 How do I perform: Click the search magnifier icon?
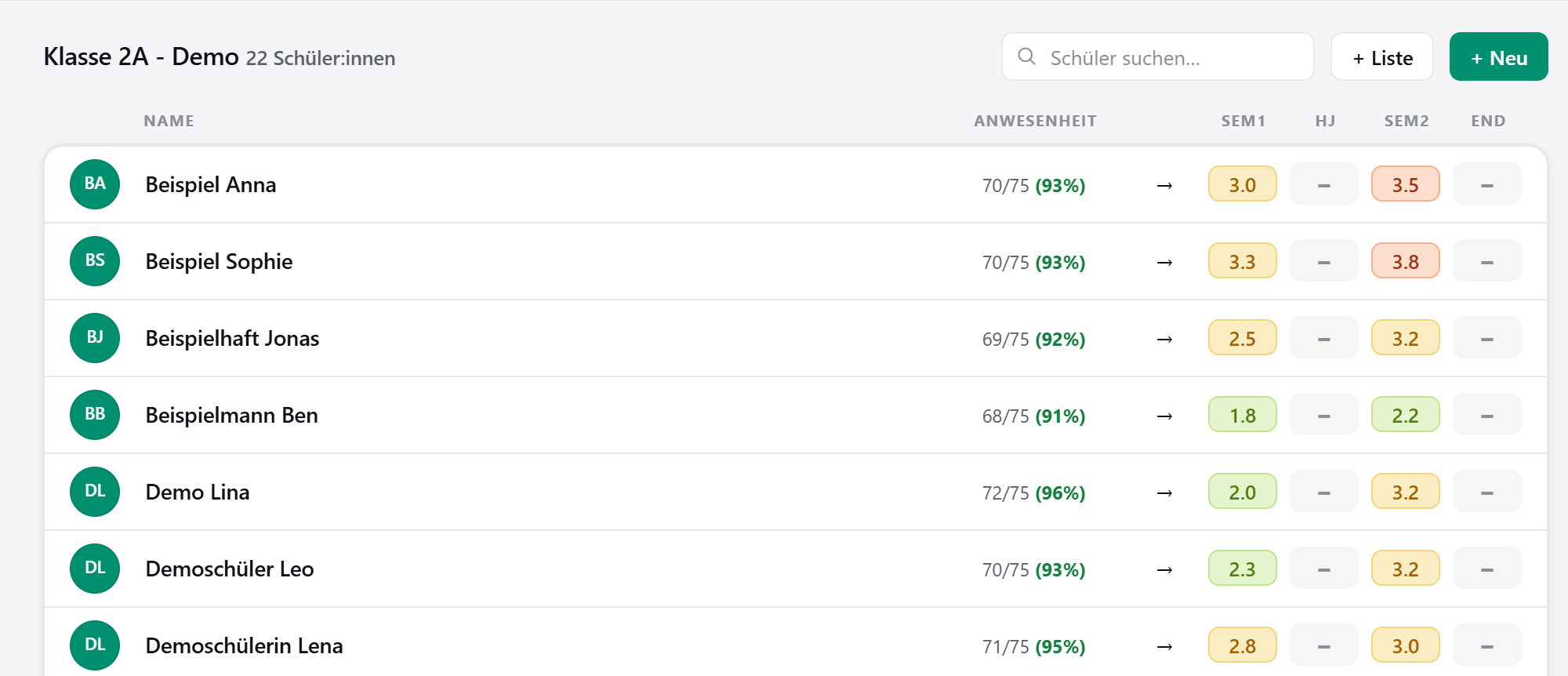[1026, 56]
